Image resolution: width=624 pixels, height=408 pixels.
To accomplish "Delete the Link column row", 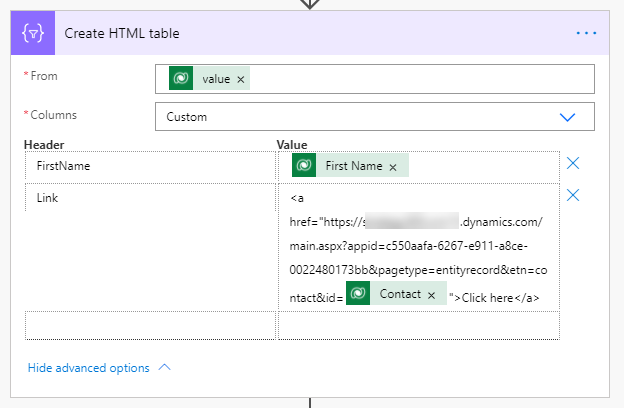I will pos(573,195).
